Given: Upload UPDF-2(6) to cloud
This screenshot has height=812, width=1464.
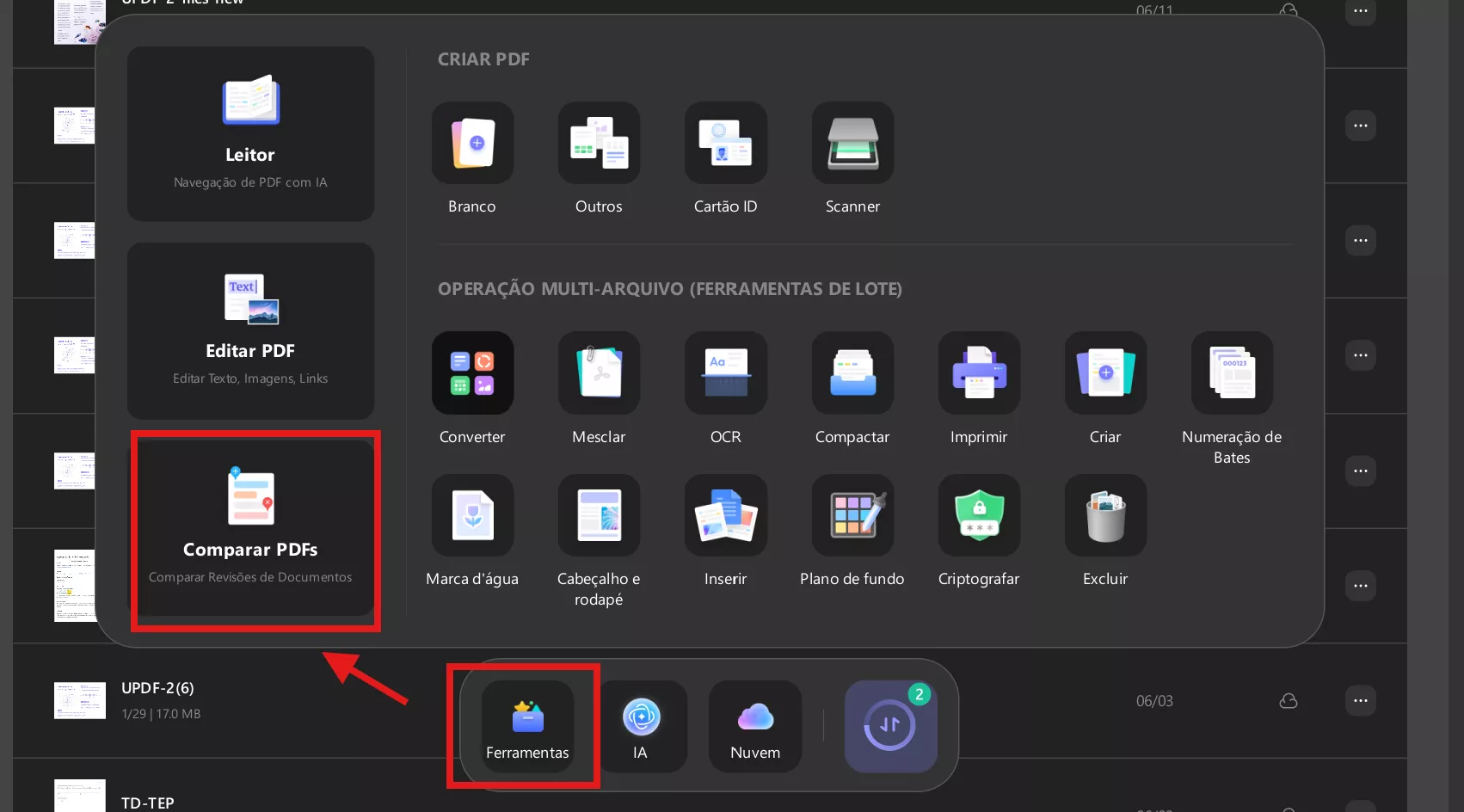Looking at the screenshot, I should pyautogui.click(x=1289, y=700).
